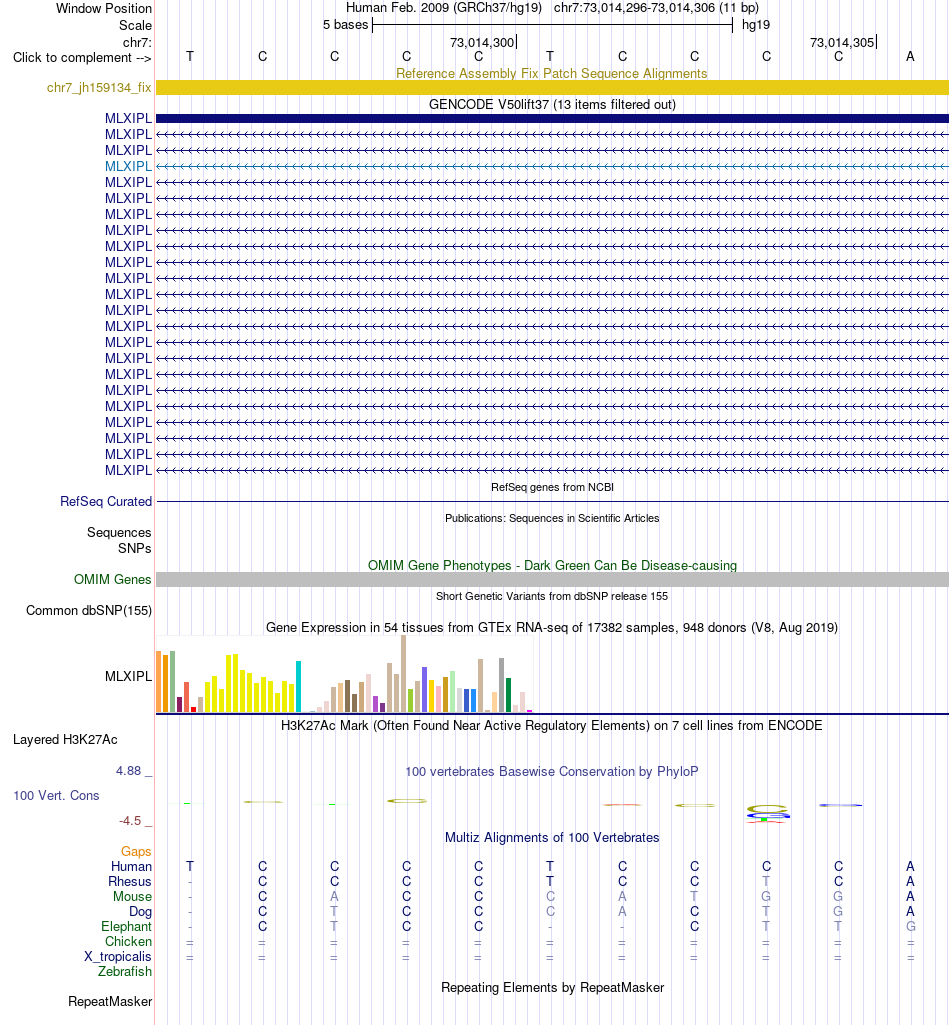Image resolution: width=950 pixels, height=1025 pixels.
Task: Click the 4.88 PhyloP upper scale value
Action: (129, 771)
